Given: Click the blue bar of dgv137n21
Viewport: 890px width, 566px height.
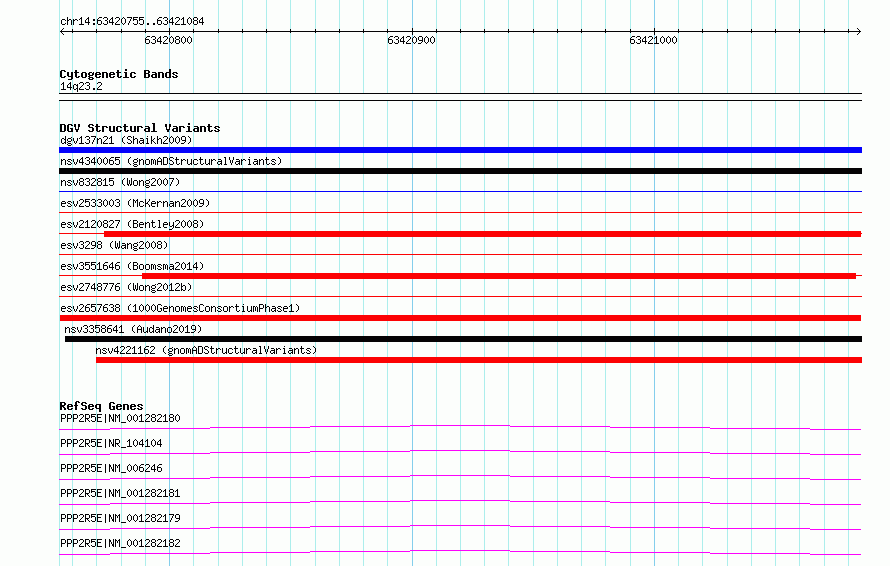Looking at the screenshot, I should click(460, 150).
